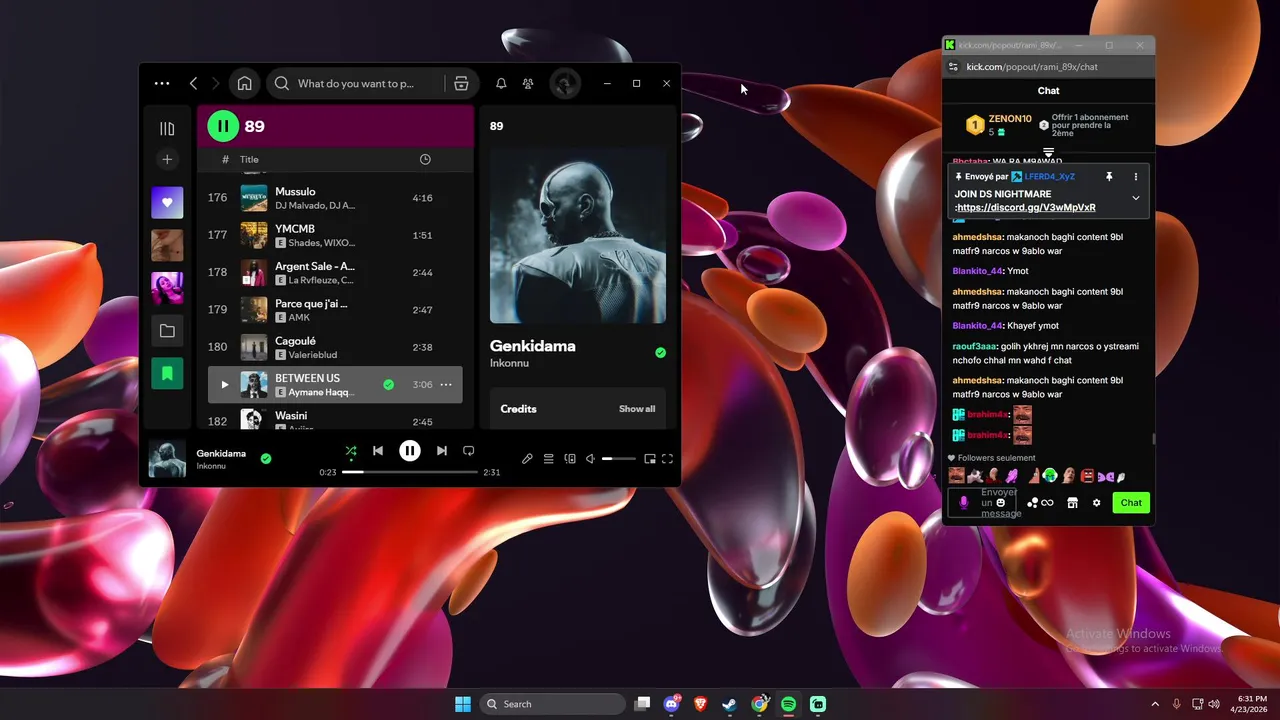This screenshot has width=1280, height=720.
Task: Expand the pinned message chevron in Kick chat
Action: point(1135,198)
